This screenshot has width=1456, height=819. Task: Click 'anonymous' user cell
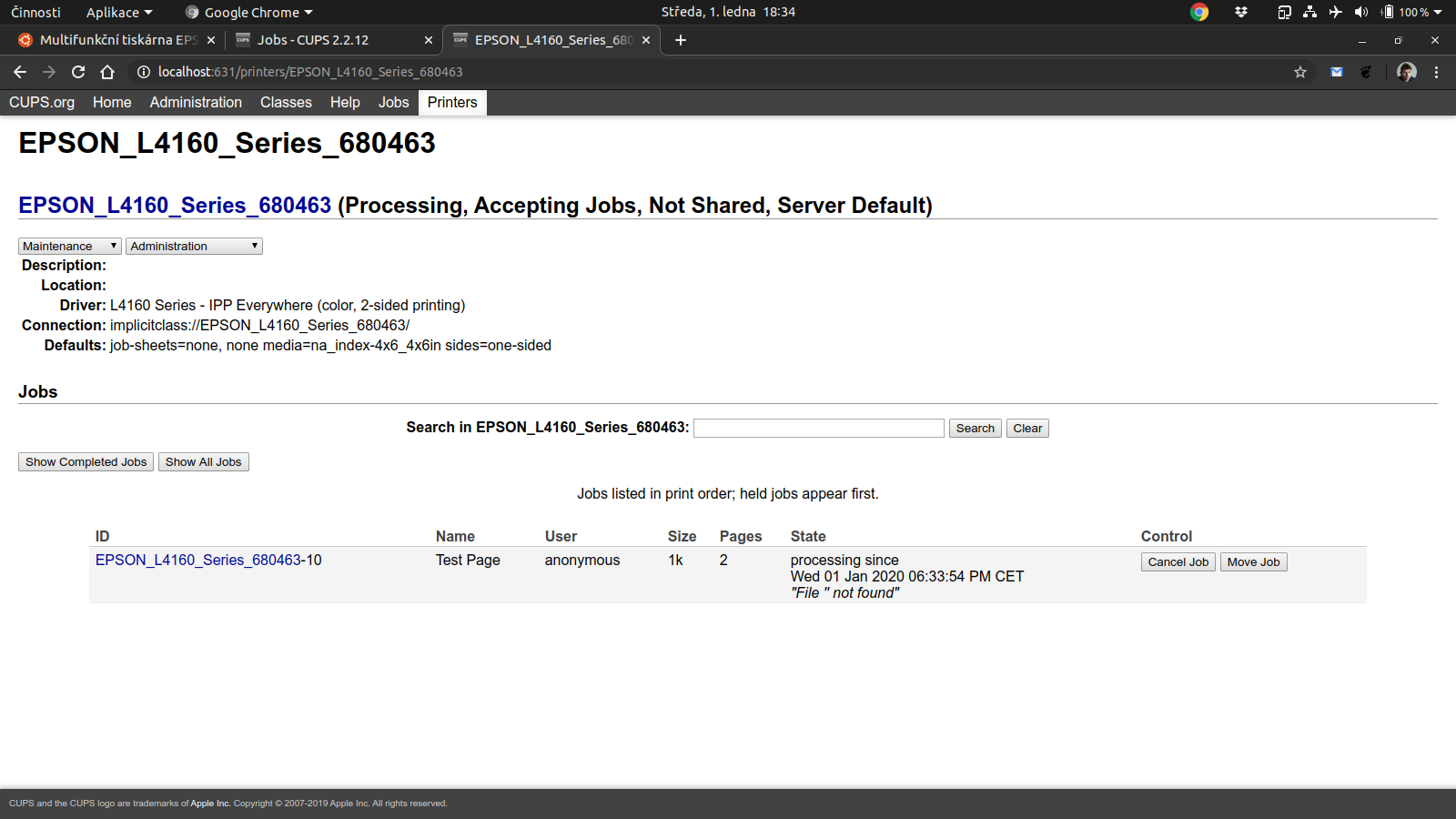582,561
